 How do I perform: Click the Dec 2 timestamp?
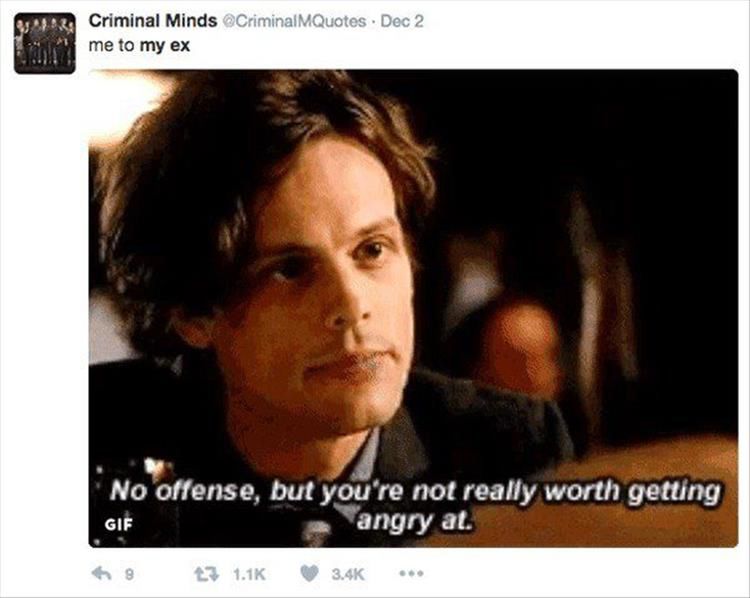point(402,22)
